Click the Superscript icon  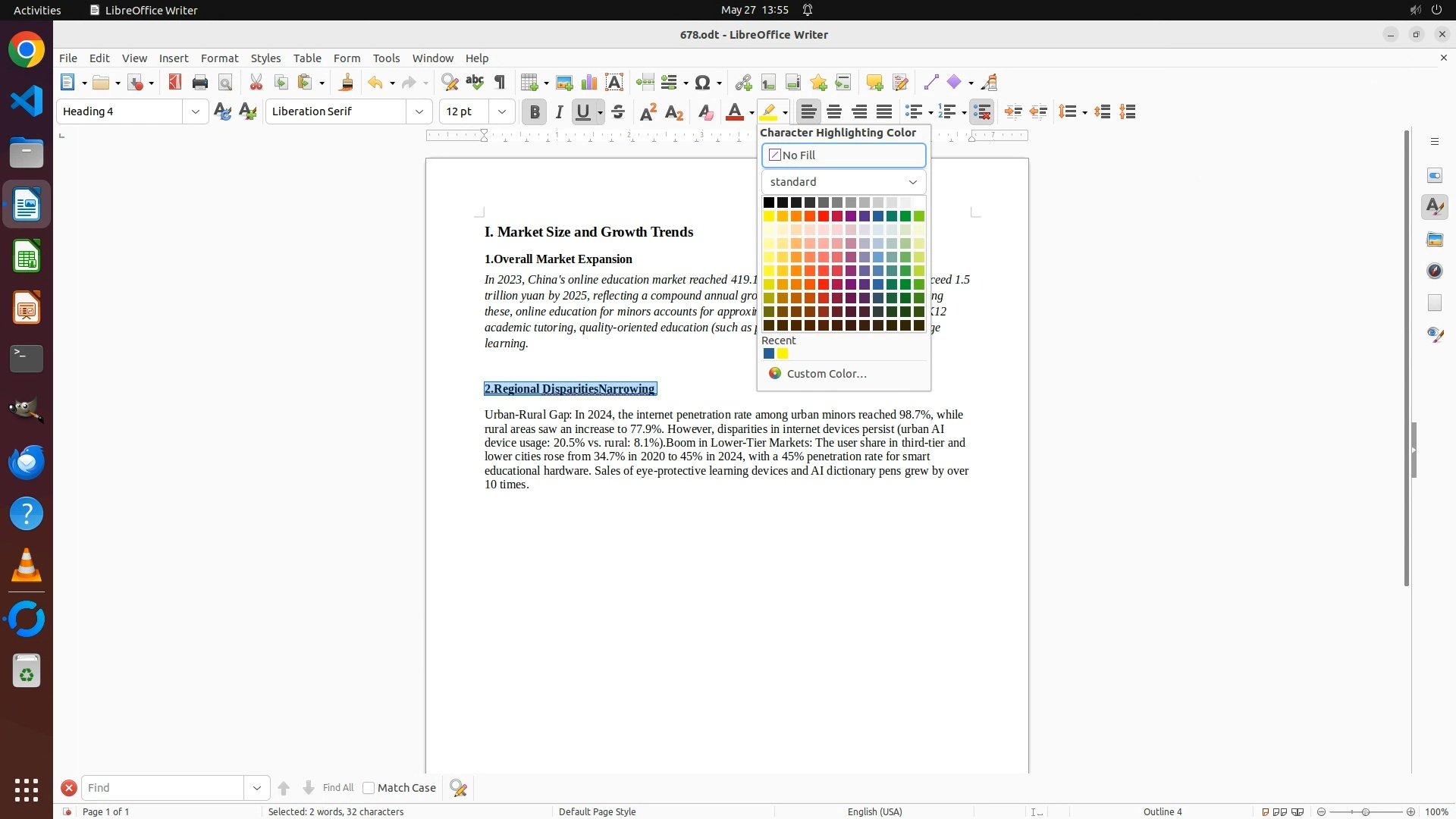(648, 112)
